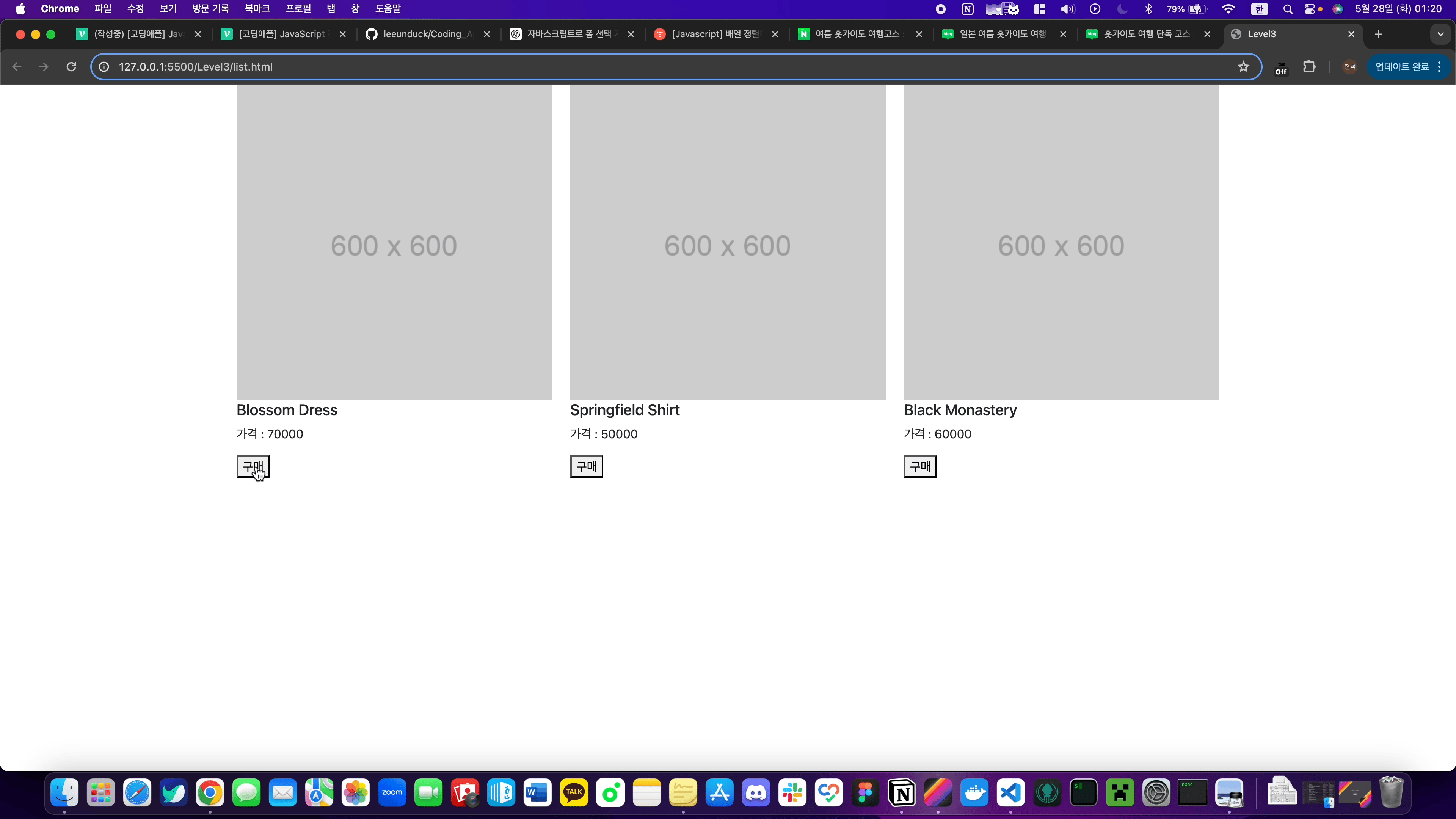The image size is (1456, 819).
Task: Open Docker from the dock
Action: tap(974, 793)
